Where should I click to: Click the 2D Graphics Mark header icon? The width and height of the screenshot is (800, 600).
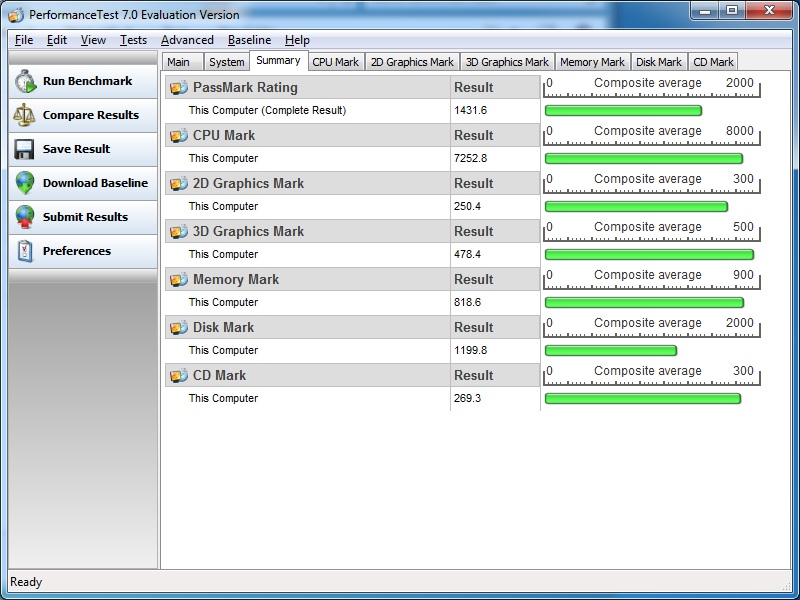pyautogui.click(x=179, y=184)
